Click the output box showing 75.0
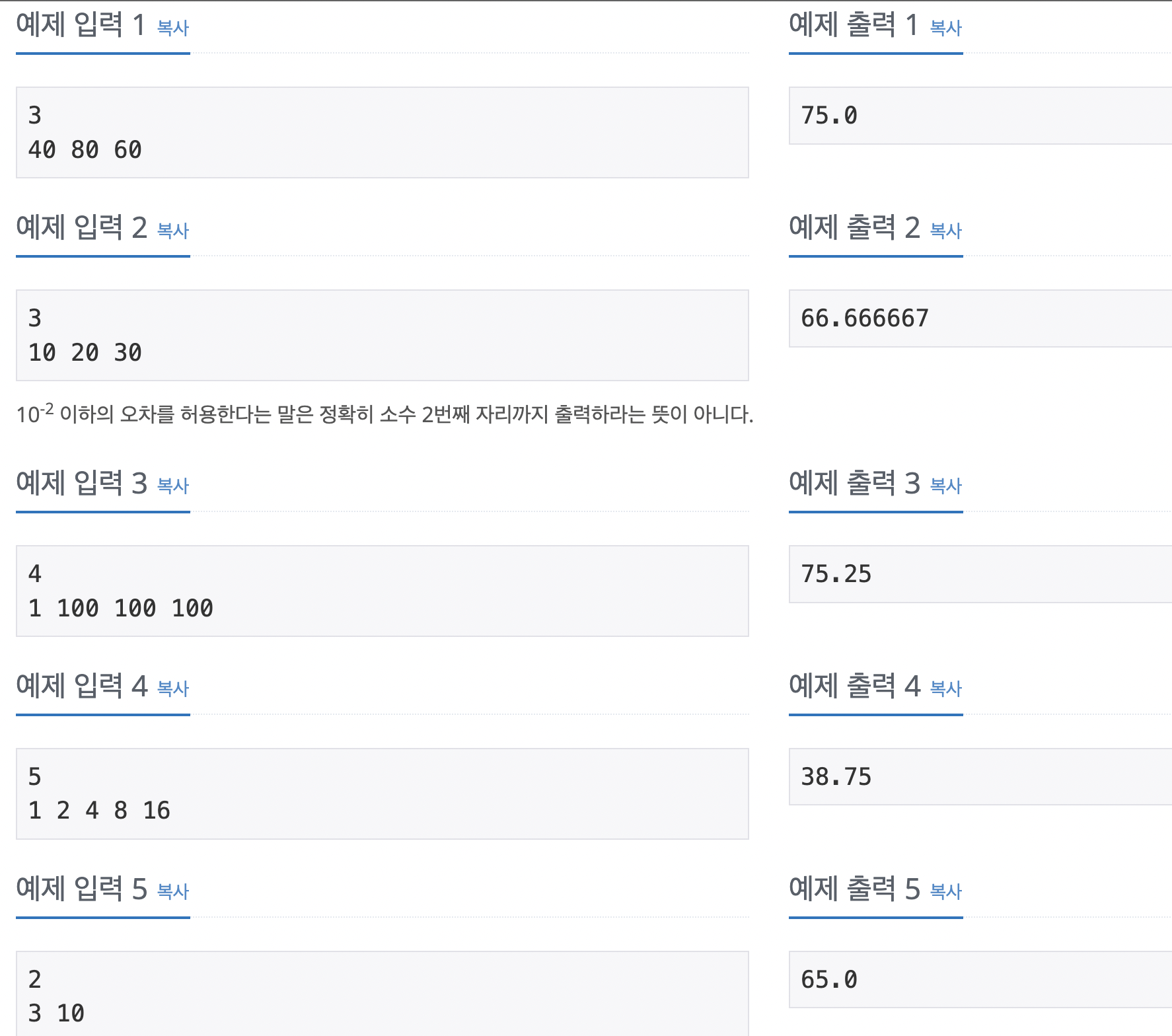The height and width of the screenshot is (1036, 1172). pyautogui.click(x=980, y=116)
